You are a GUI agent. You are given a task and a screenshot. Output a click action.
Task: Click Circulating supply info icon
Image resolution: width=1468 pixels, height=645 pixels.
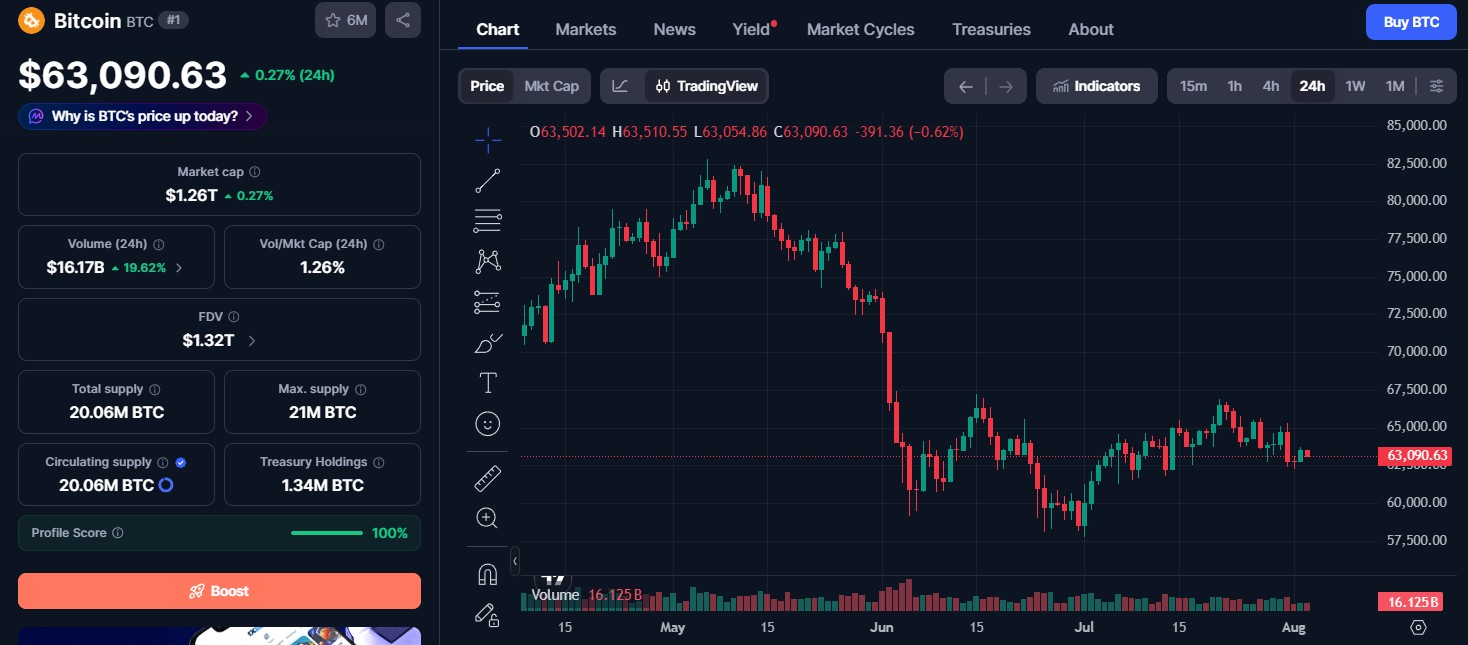(x=162, y=463)
